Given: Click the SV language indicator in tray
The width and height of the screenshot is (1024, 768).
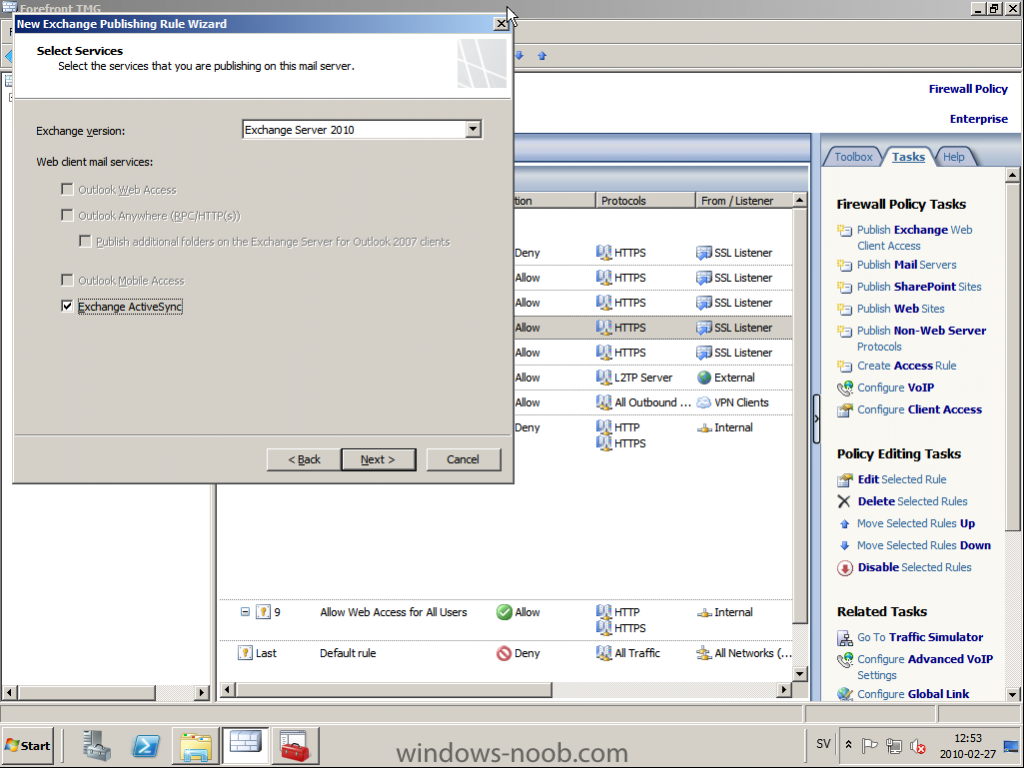Looking at the screenshot, I should 823,744.
